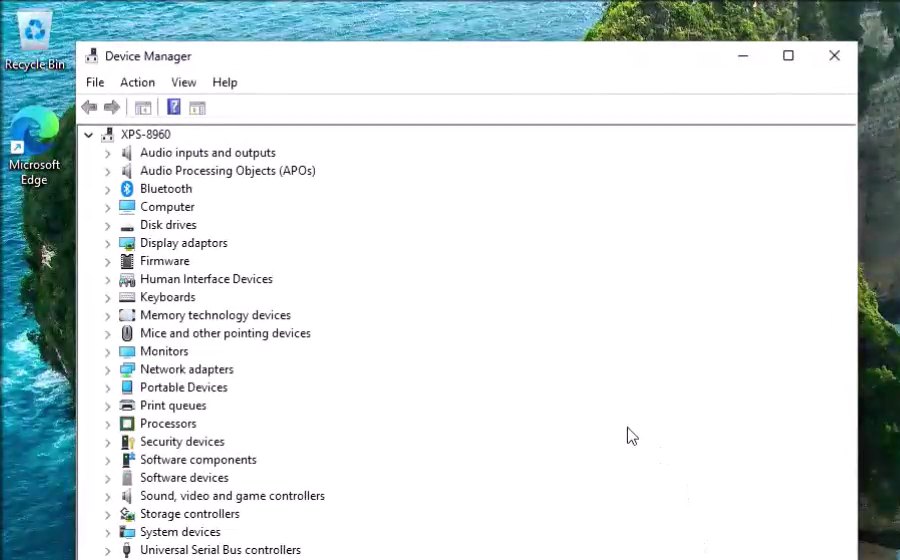Select the Software components label
The image size is (900, 560).
[x=198, y=460]
